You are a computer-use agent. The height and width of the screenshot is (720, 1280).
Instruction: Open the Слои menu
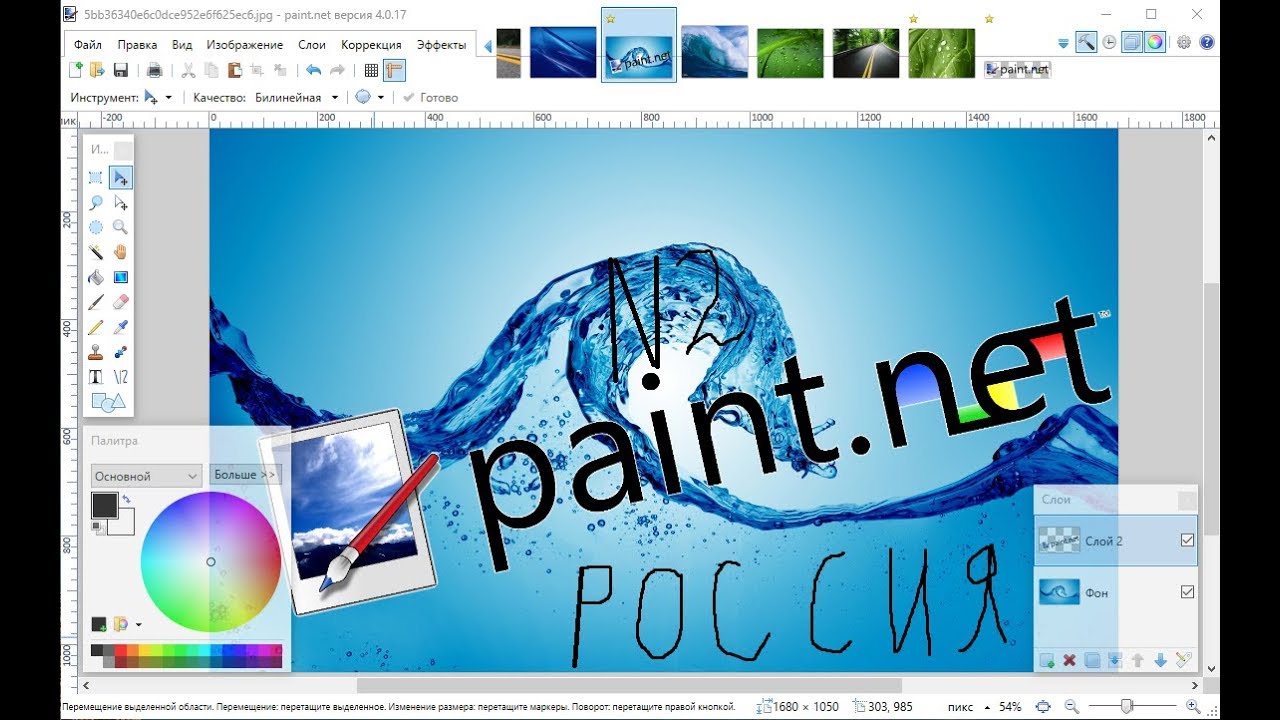(x=312, y=45)
